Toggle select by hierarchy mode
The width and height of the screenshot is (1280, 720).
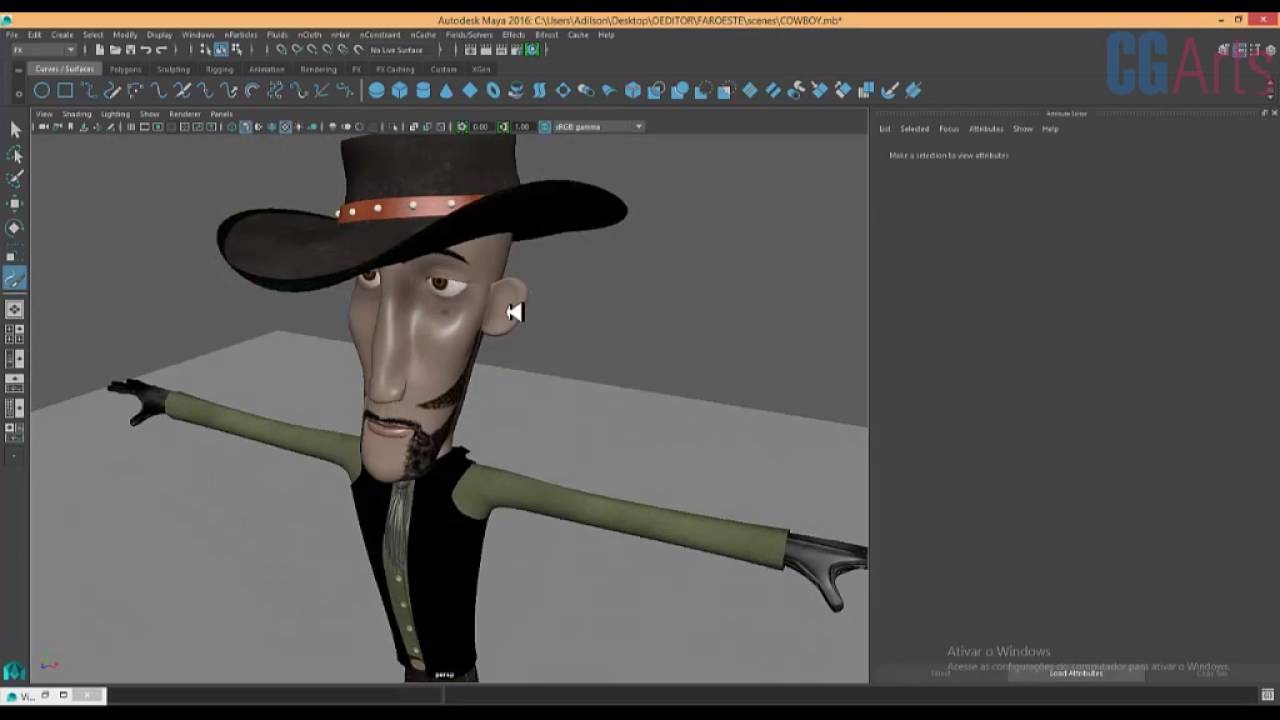204,50
